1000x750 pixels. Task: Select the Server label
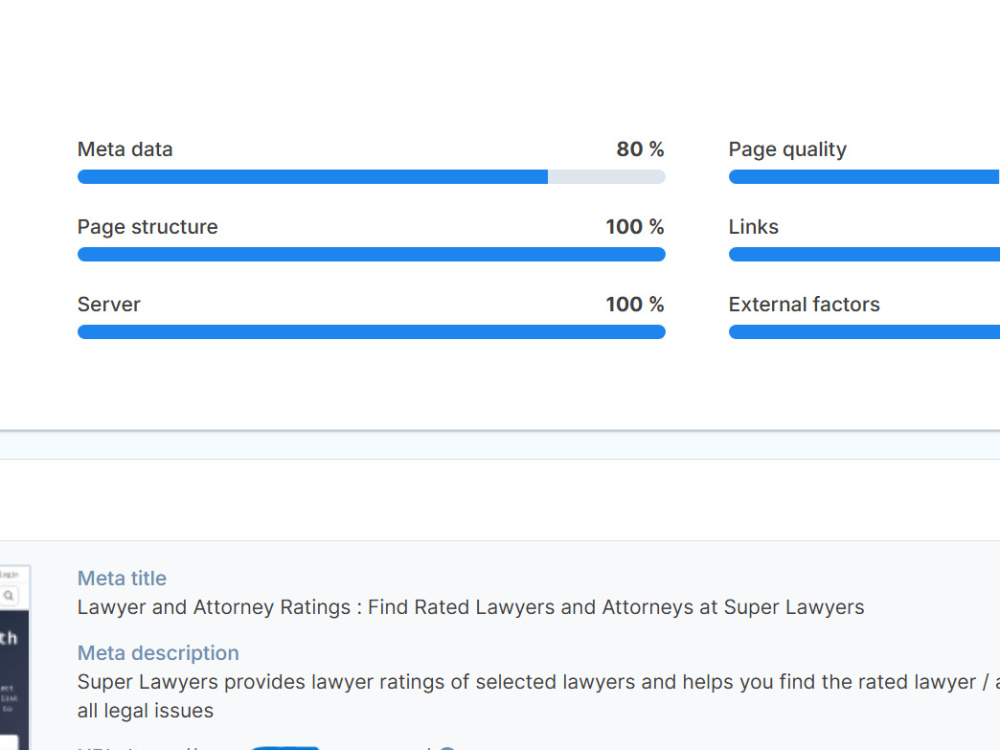(108, 304)
